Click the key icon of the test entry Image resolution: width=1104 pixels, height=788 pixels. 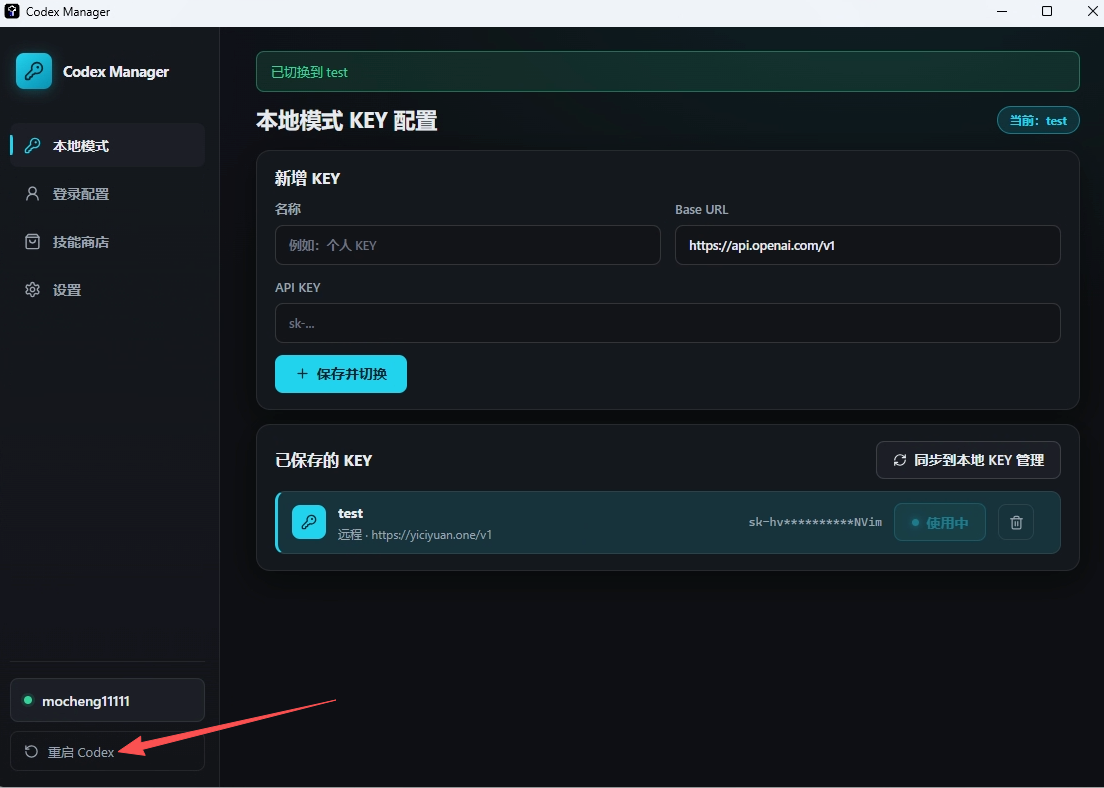point(309,523)
